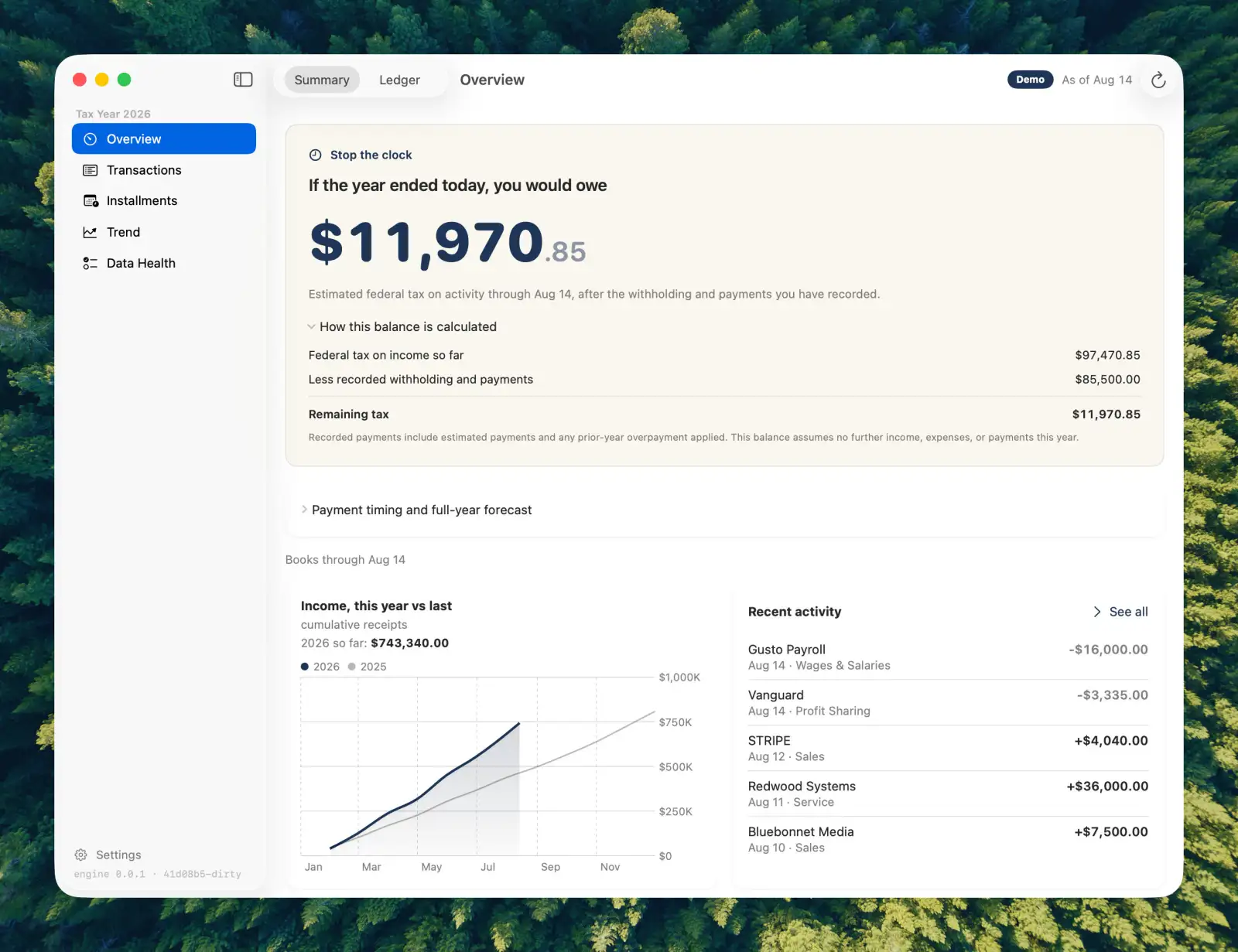Viewport: 1238px width, 952px height.
Task: Click the Settings gear icon
Action: click(x=80, y=855)
